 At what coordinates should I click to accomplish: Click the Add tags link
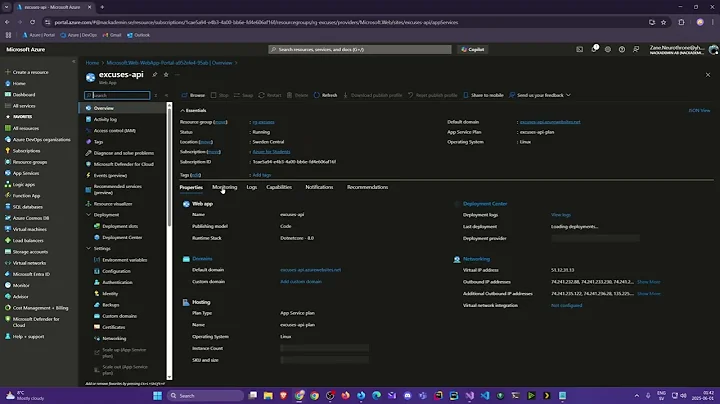tap(261, 175)
